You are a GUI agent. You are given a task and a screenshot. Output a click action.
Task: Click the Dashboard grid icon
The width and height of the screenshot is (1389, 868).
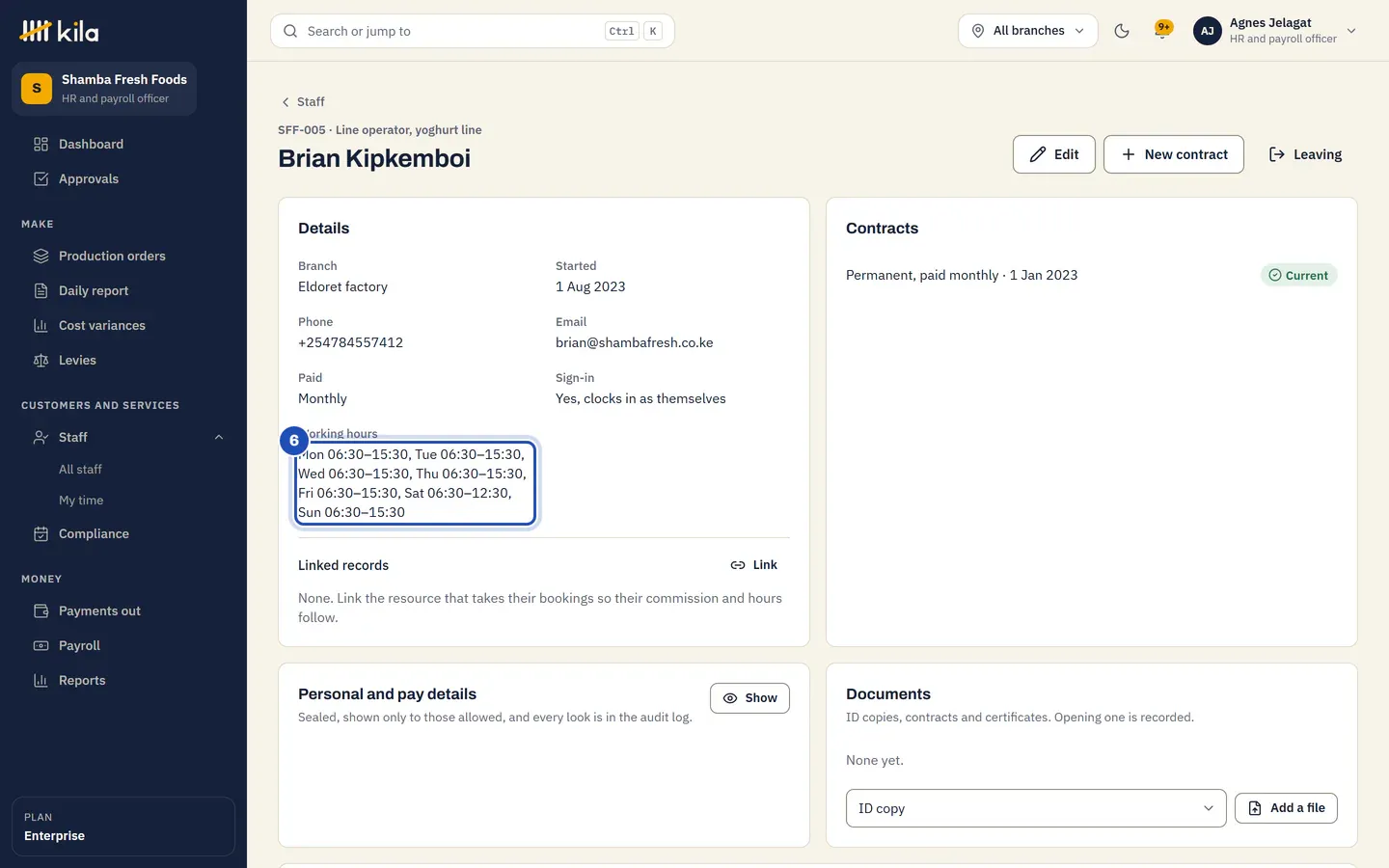tap(41, 145)
